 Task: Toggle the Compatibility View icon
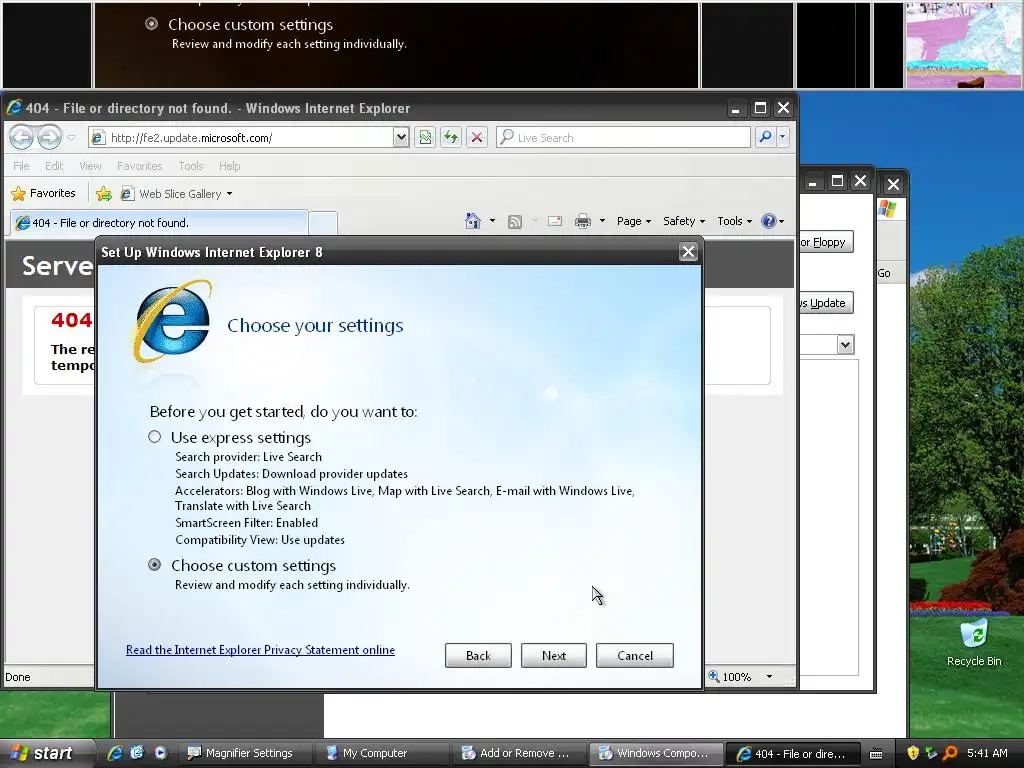point(426,138)
